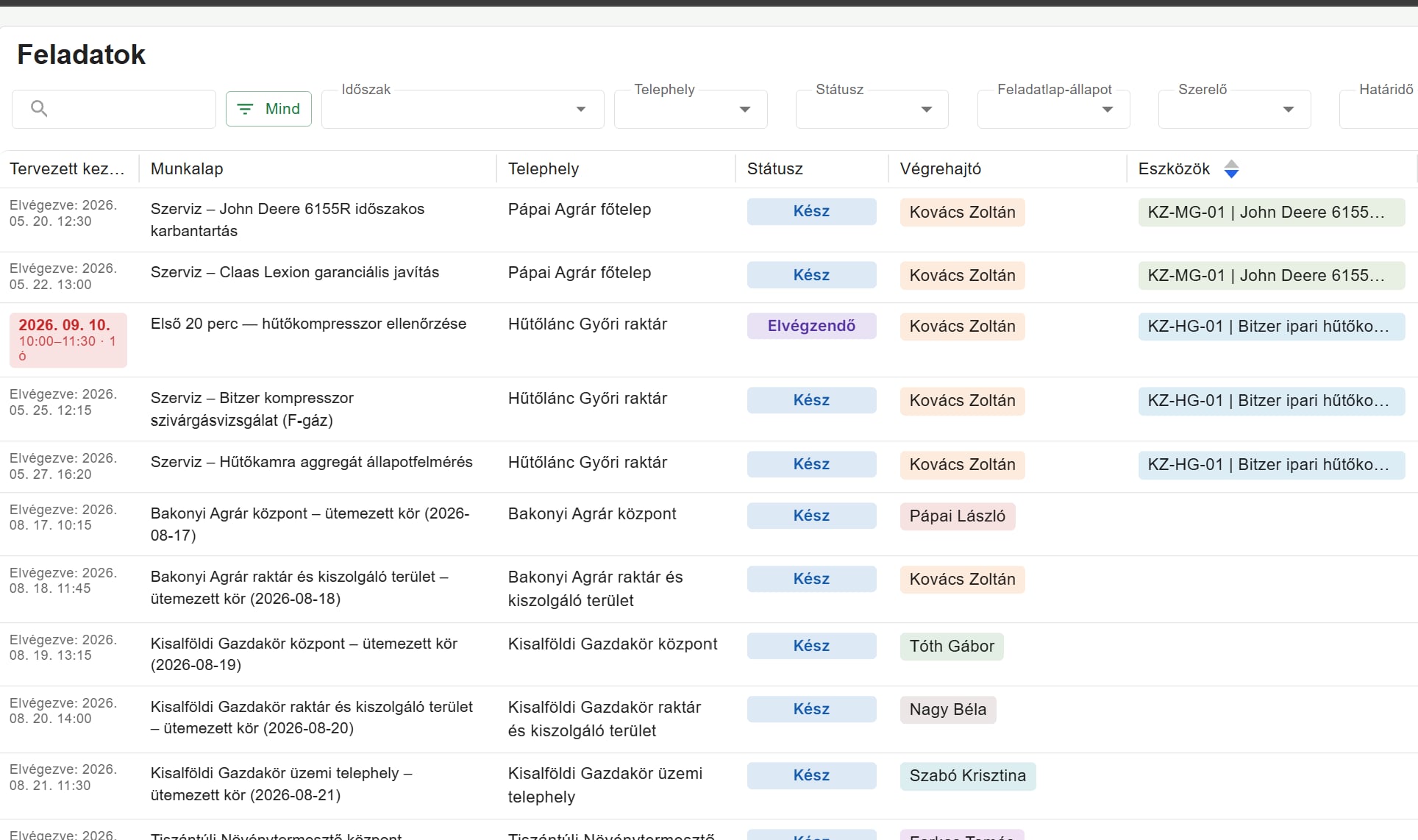Click the red 2026. 09. 10. date badge
Screen dimensions: 1418x840
(68, 340)
